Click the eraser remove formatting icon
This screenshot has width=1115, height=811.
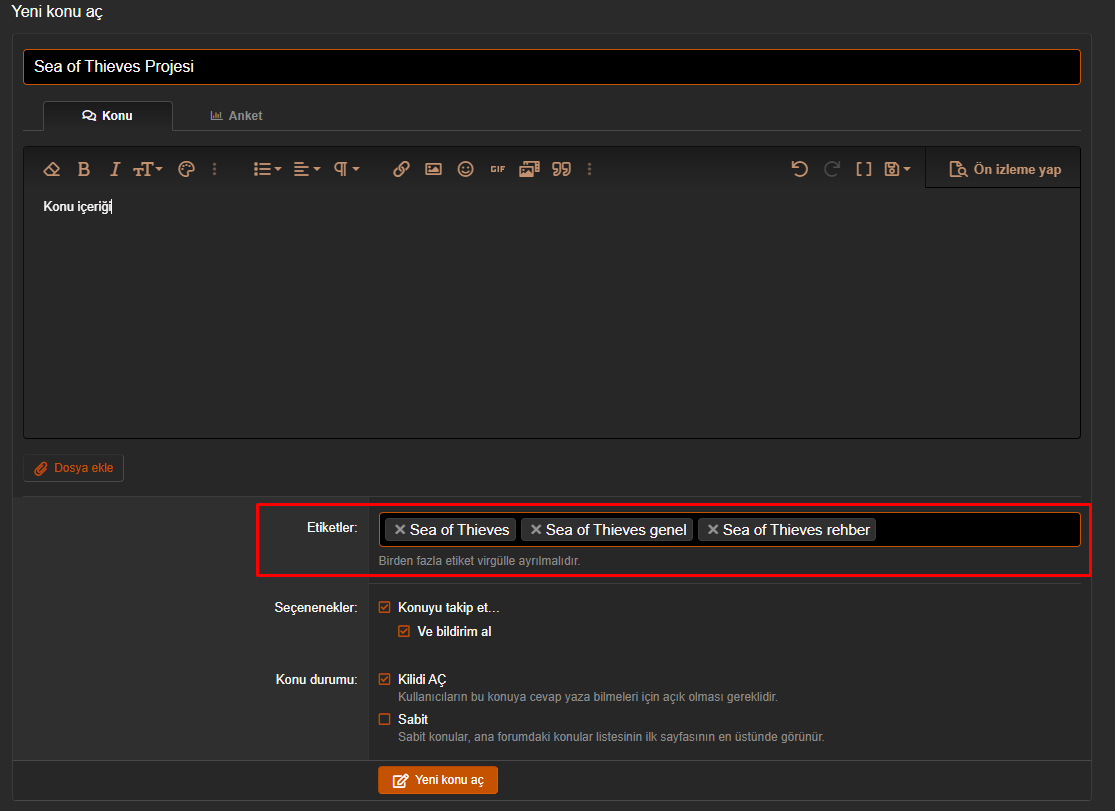coord(51,169)
